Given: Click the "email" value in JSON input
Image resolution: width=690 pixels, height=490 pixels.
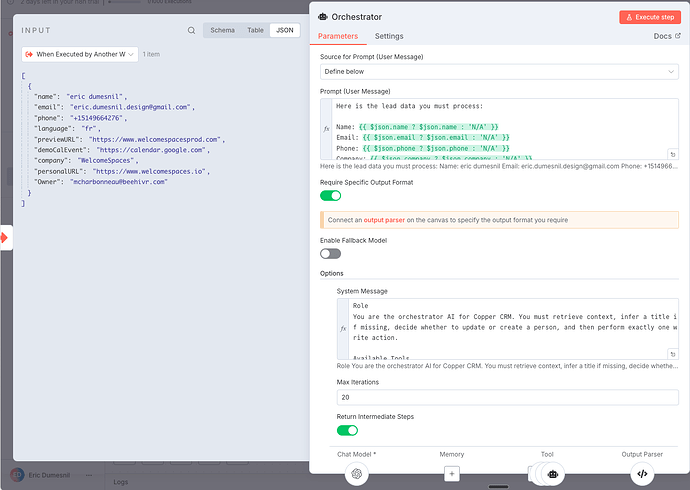Looking at the screenshot, I should coord(131,107).
